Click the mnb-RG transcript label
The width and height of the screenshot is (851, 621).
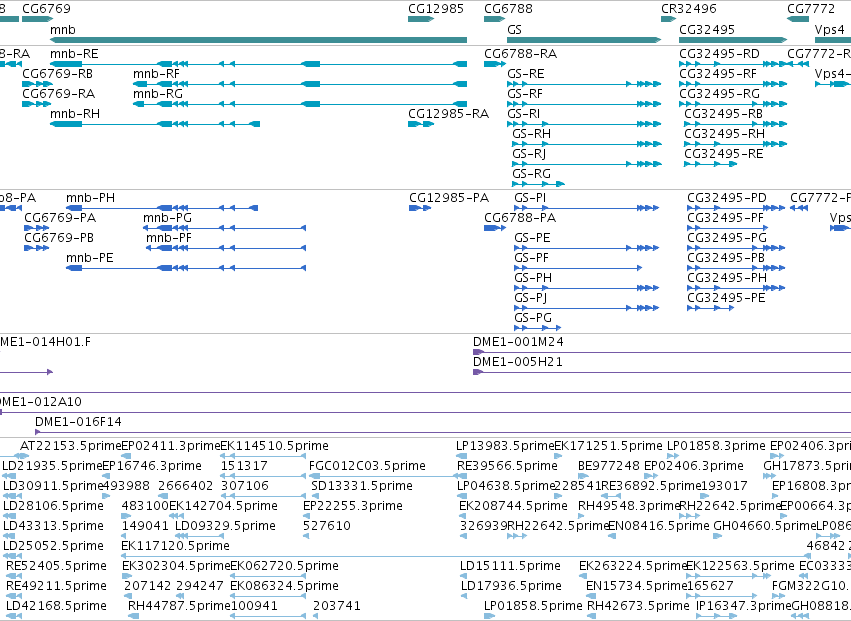tap(158, 94)
